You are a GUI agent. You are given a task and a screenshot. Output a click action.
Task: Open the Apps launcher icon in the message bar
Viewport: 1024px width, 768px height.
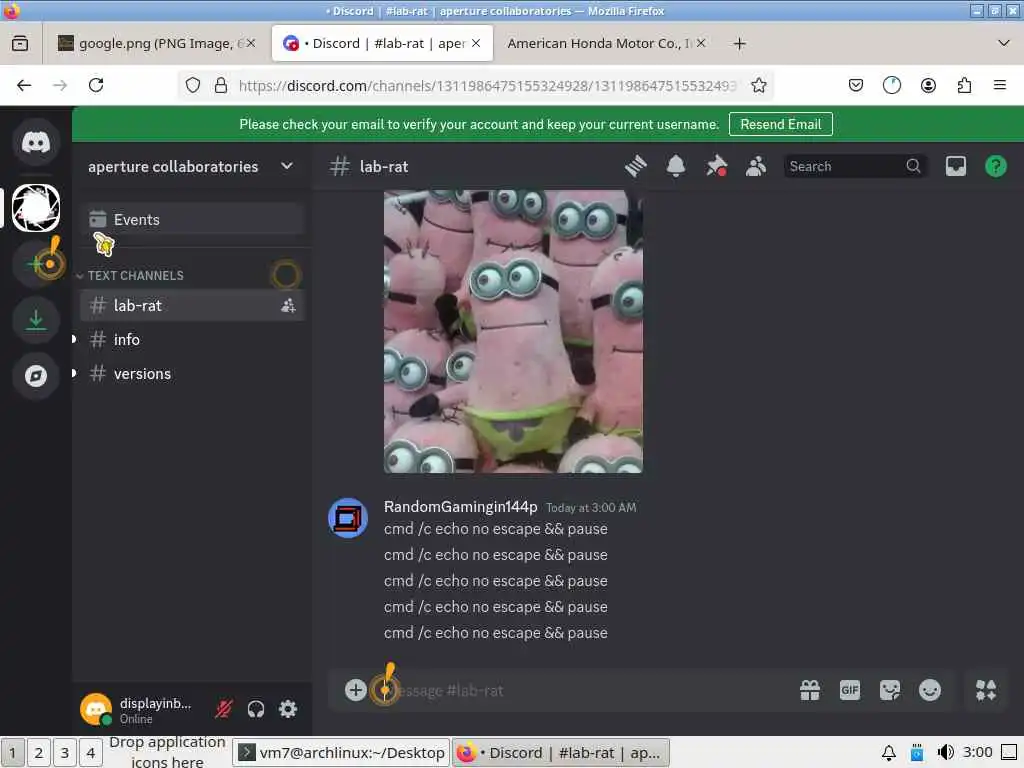pyautogui.click(x=985, y=690)
